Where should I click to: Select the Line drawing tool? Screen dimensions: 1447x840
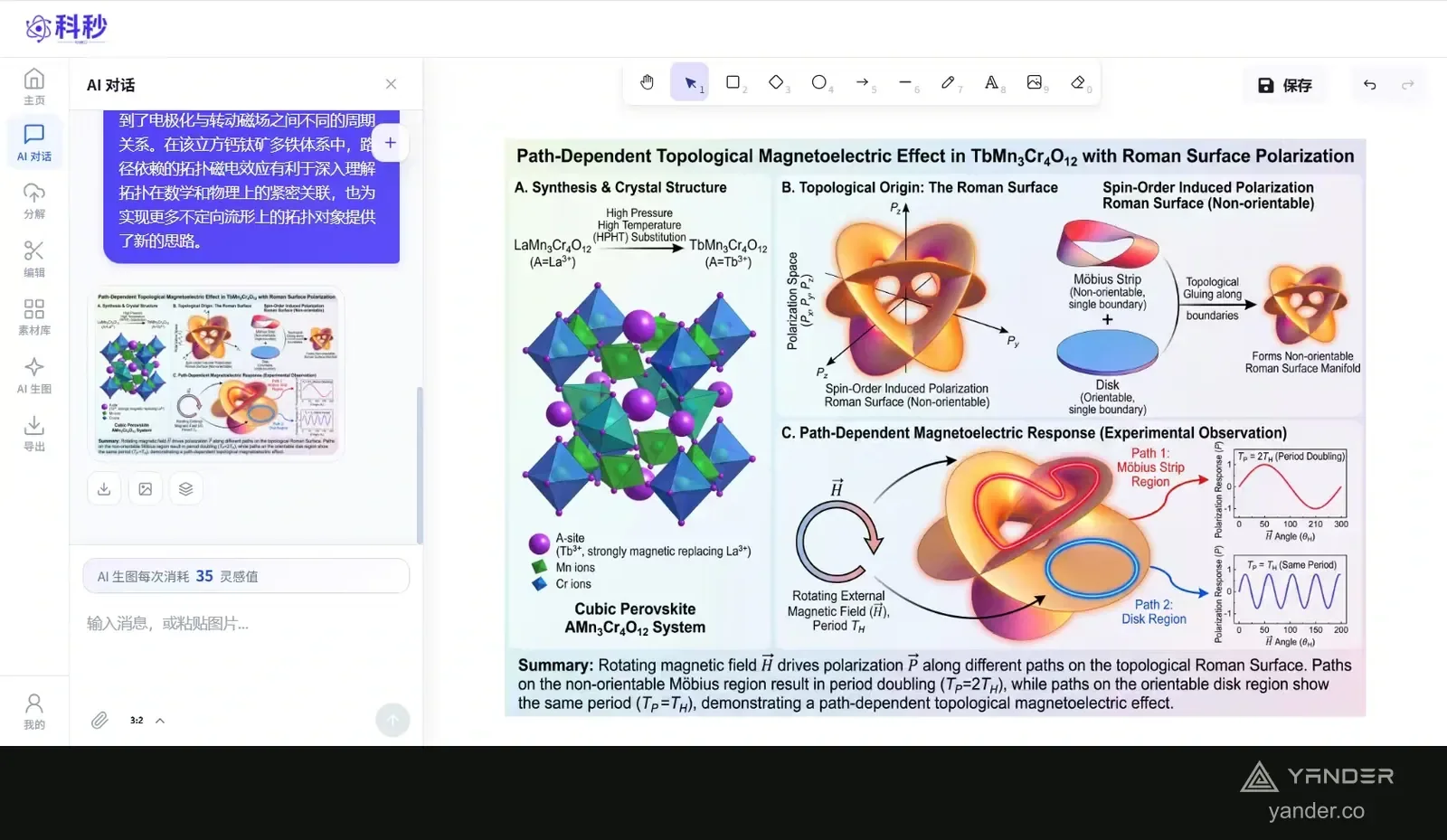905,83
